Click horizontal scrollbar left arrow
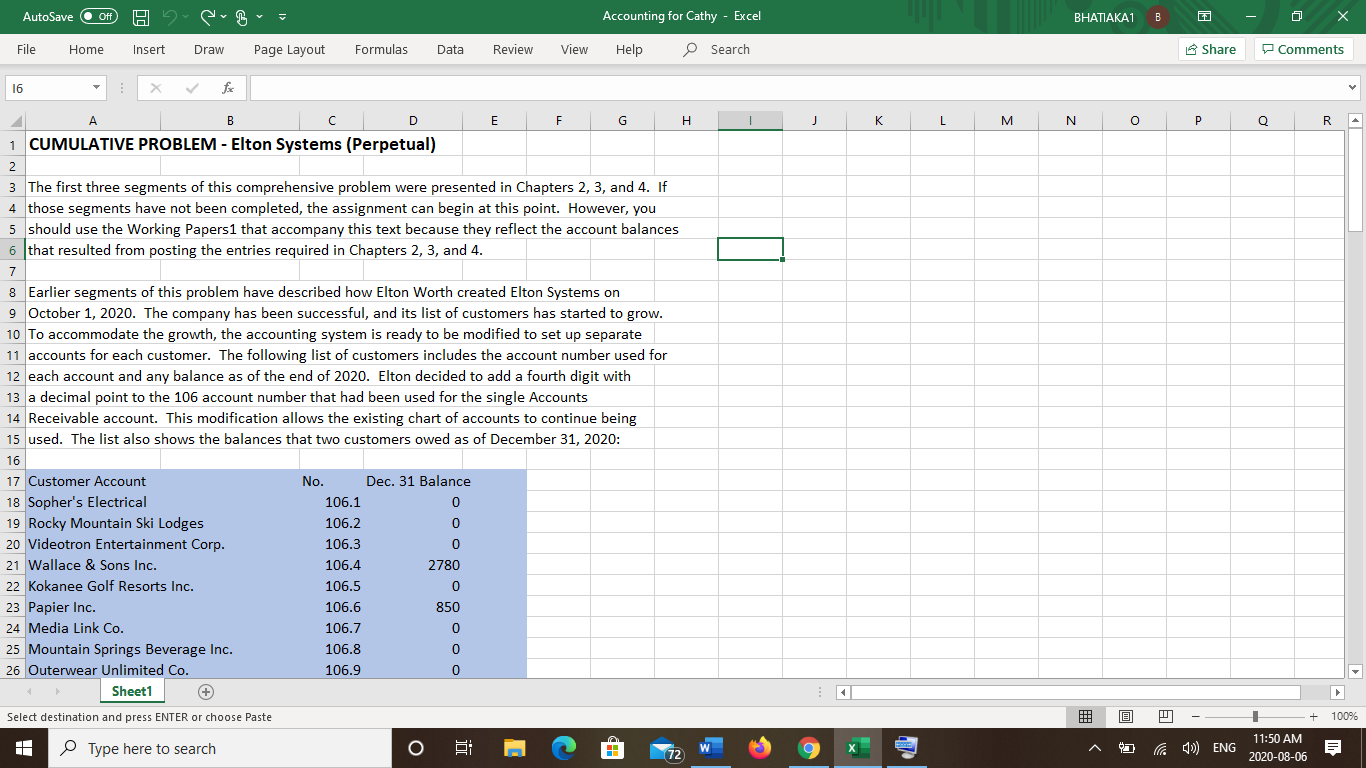Screen dimensions: 1366x768 pyautogui.click(x=843, y=692)
